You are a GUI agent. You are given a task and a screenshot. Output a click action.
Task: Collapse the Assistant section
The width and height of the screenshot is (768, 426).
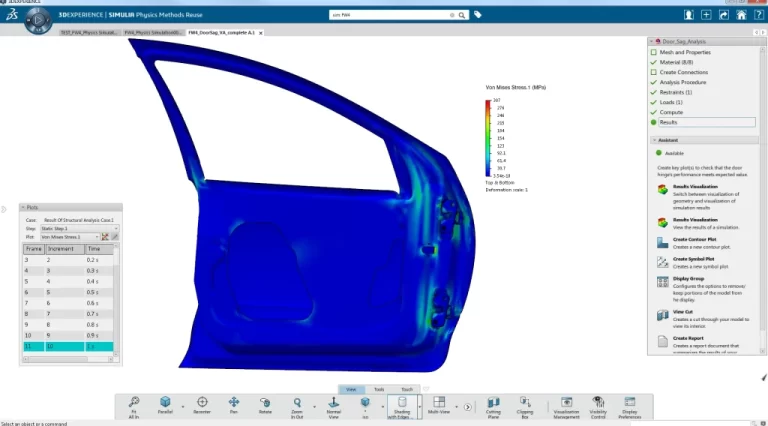[653, 140]
